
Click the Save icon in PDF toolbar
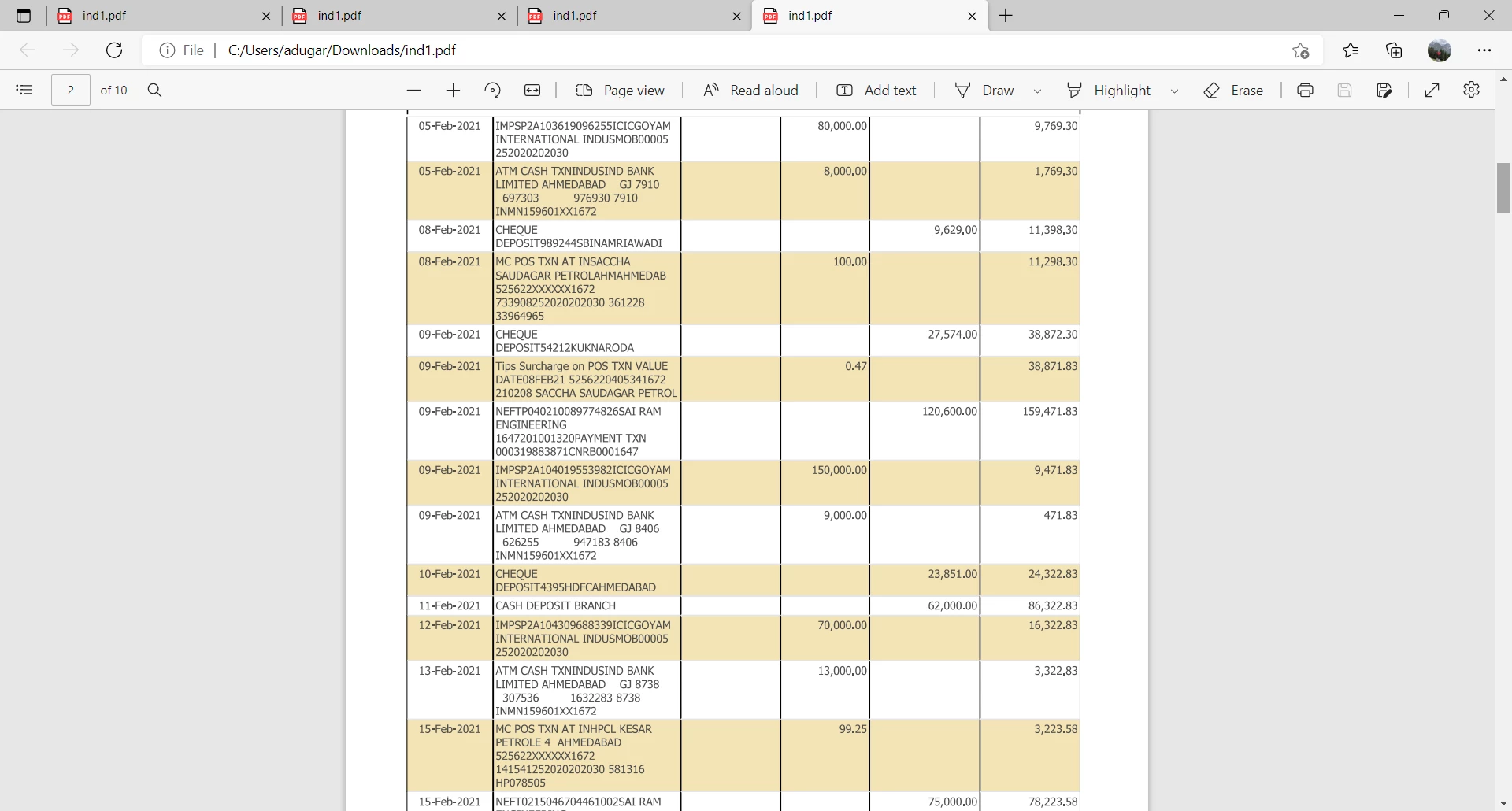coord(1344,91)
